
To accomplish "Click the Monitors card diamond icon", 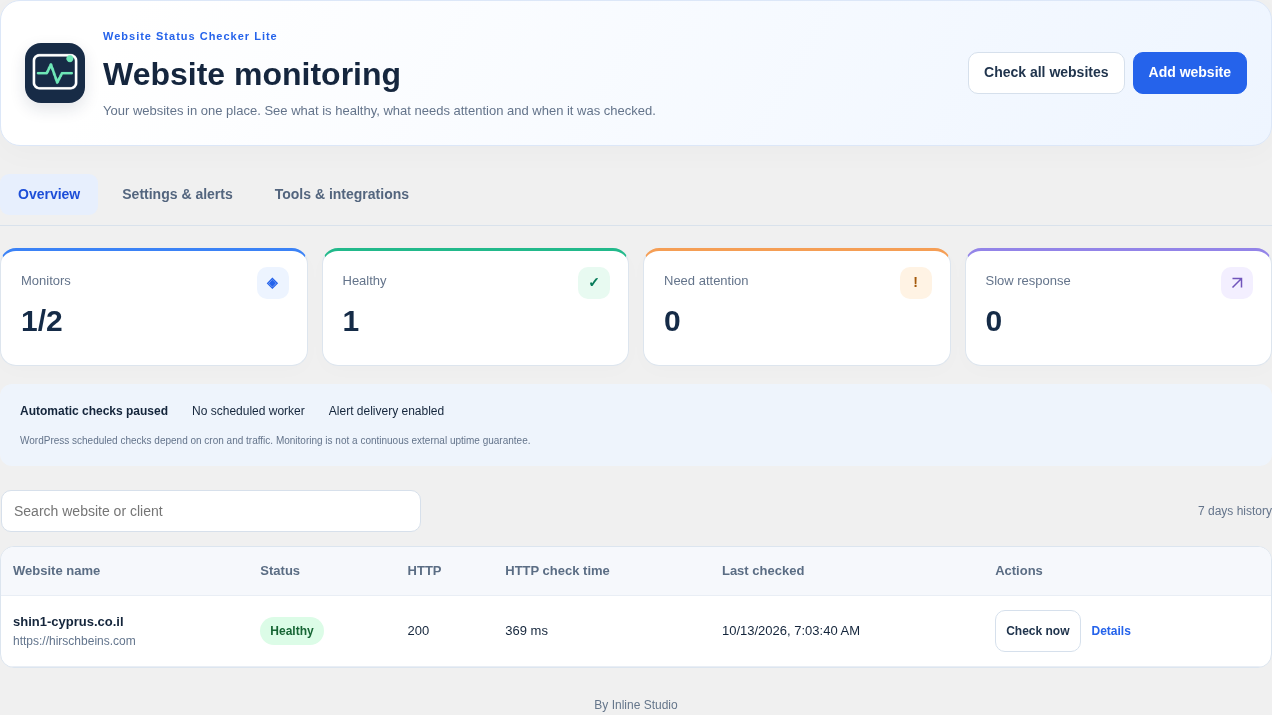I will (273, 283).
